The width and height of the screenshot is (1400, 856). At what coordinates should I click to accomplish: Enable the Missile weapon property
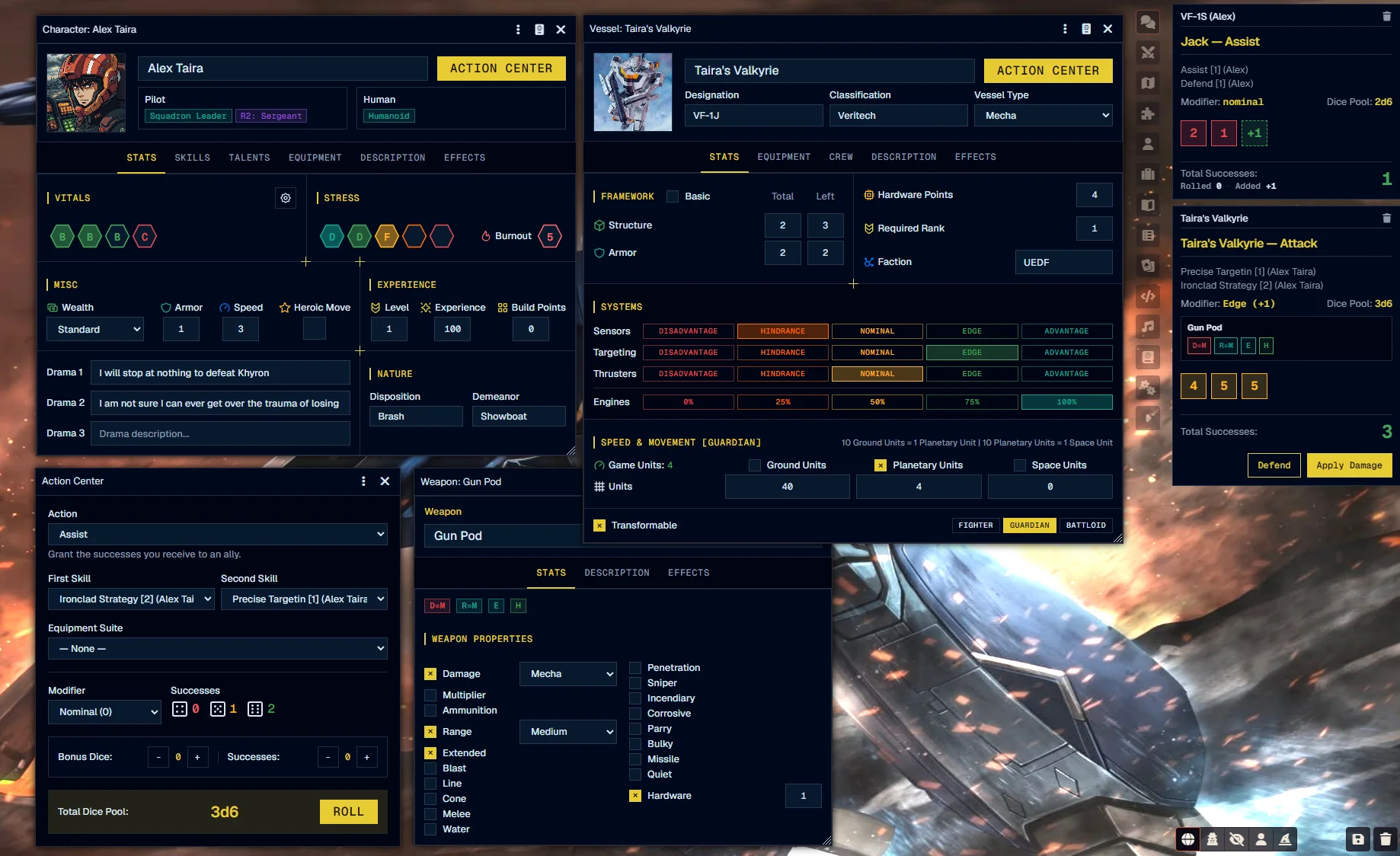(635, 759)
